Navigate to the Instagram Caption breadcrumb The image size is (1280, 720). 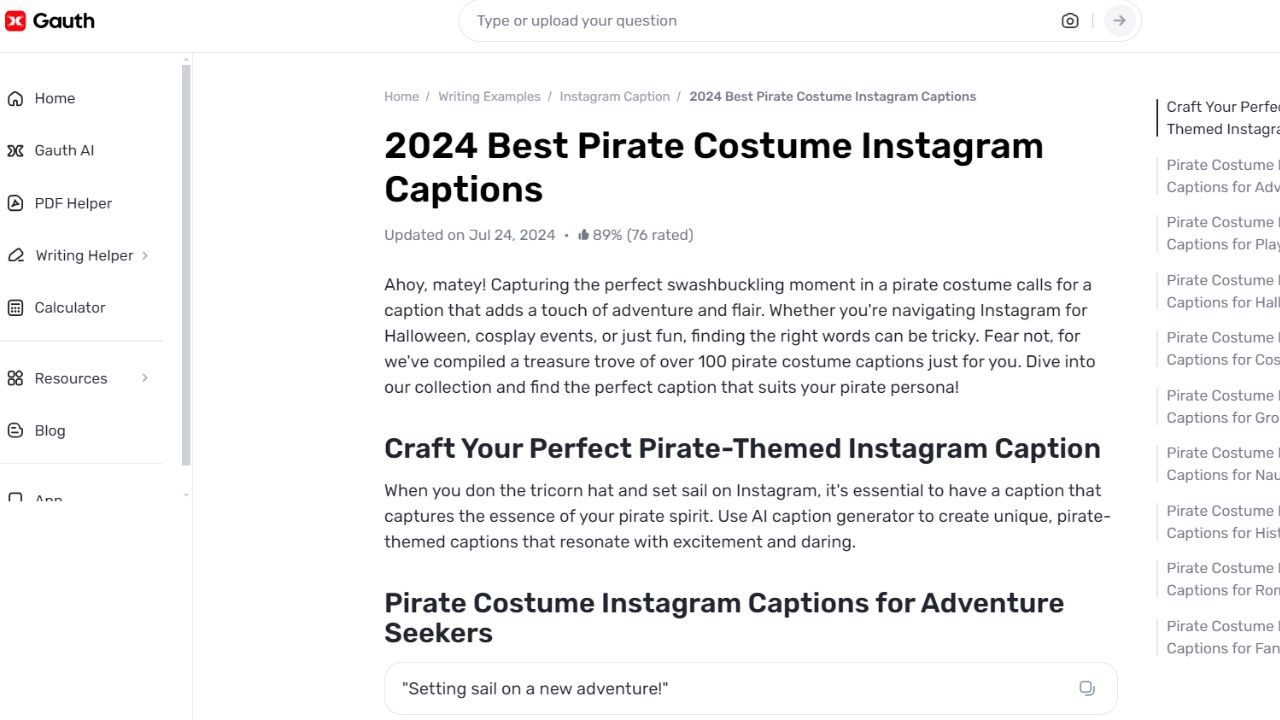tap(614, 96)
